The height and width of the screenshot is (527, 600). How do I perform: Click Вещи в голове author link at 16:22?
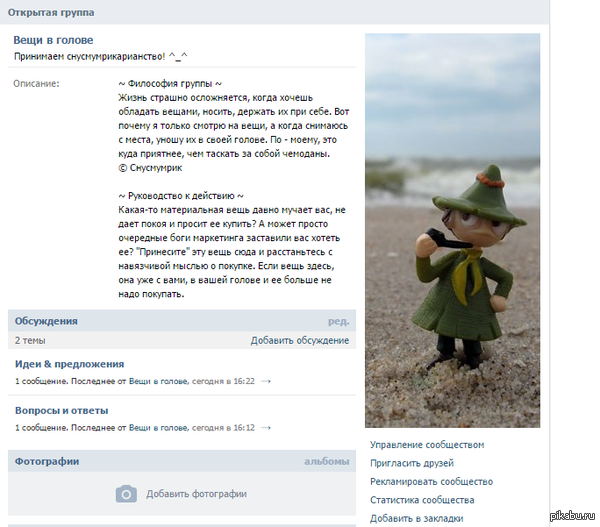click(x=158, y=381)
